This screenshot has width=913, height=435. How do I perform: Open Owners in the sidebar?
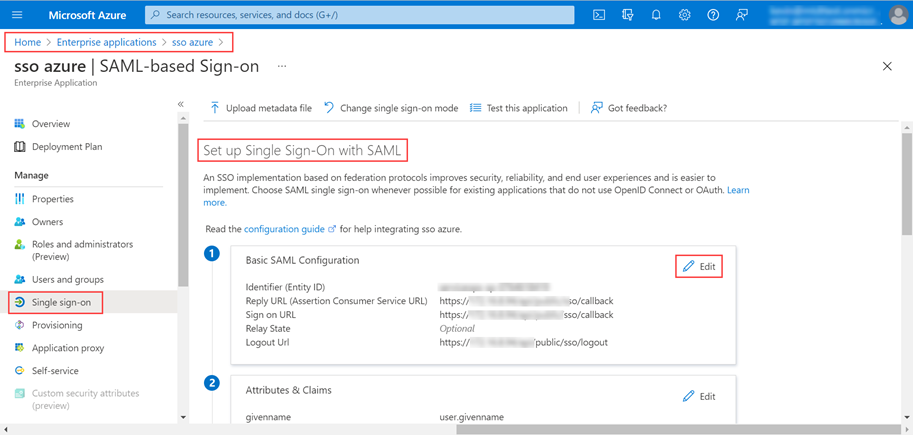tap(47, 222)
